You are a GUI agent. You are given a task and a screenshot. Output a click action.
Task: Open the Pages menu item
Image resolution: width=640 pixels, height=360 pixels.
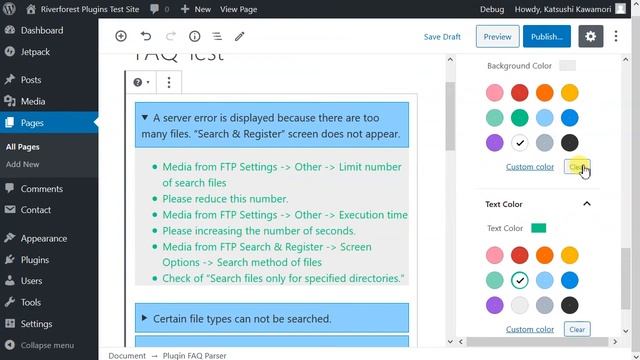[x=49, y=122]
